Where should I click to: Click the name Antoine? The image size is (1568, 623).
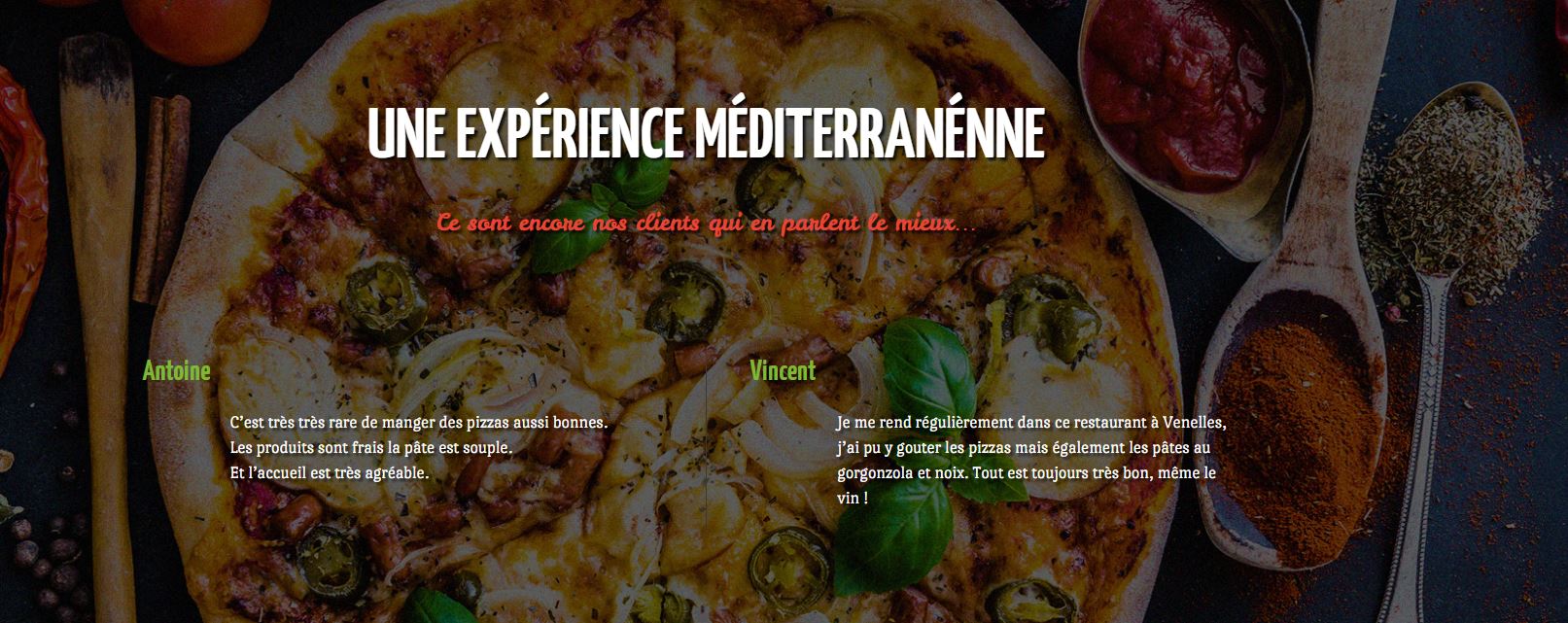[x=176, y=370]
